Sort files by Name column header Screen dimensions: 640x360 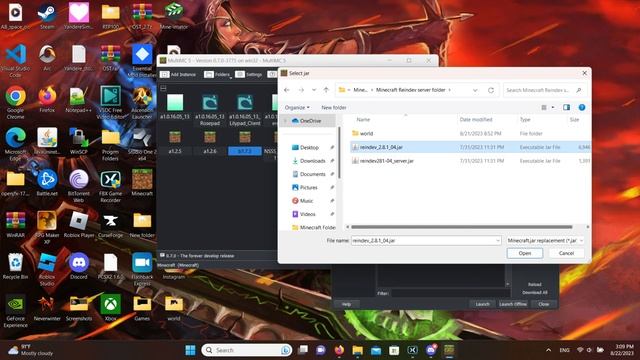(x=363, y=120)
